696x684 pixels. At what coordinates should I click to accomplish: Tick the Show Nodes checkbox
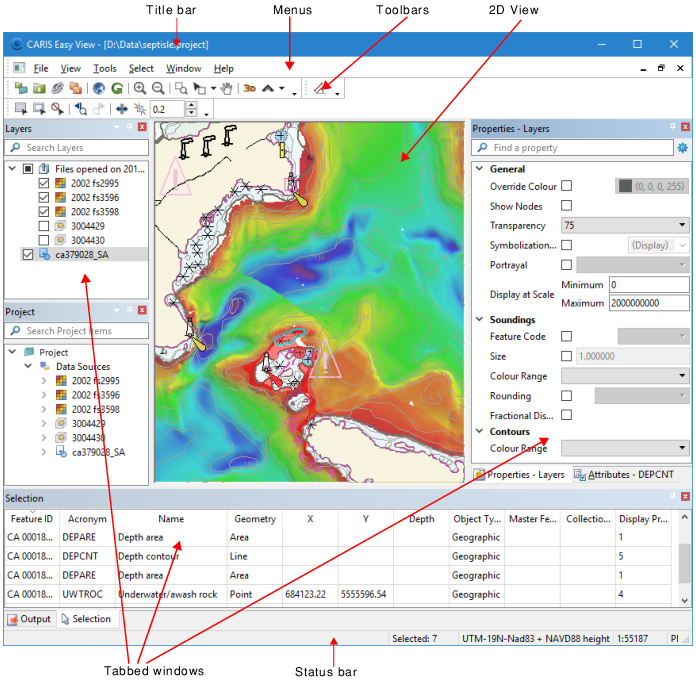point(567,206)
